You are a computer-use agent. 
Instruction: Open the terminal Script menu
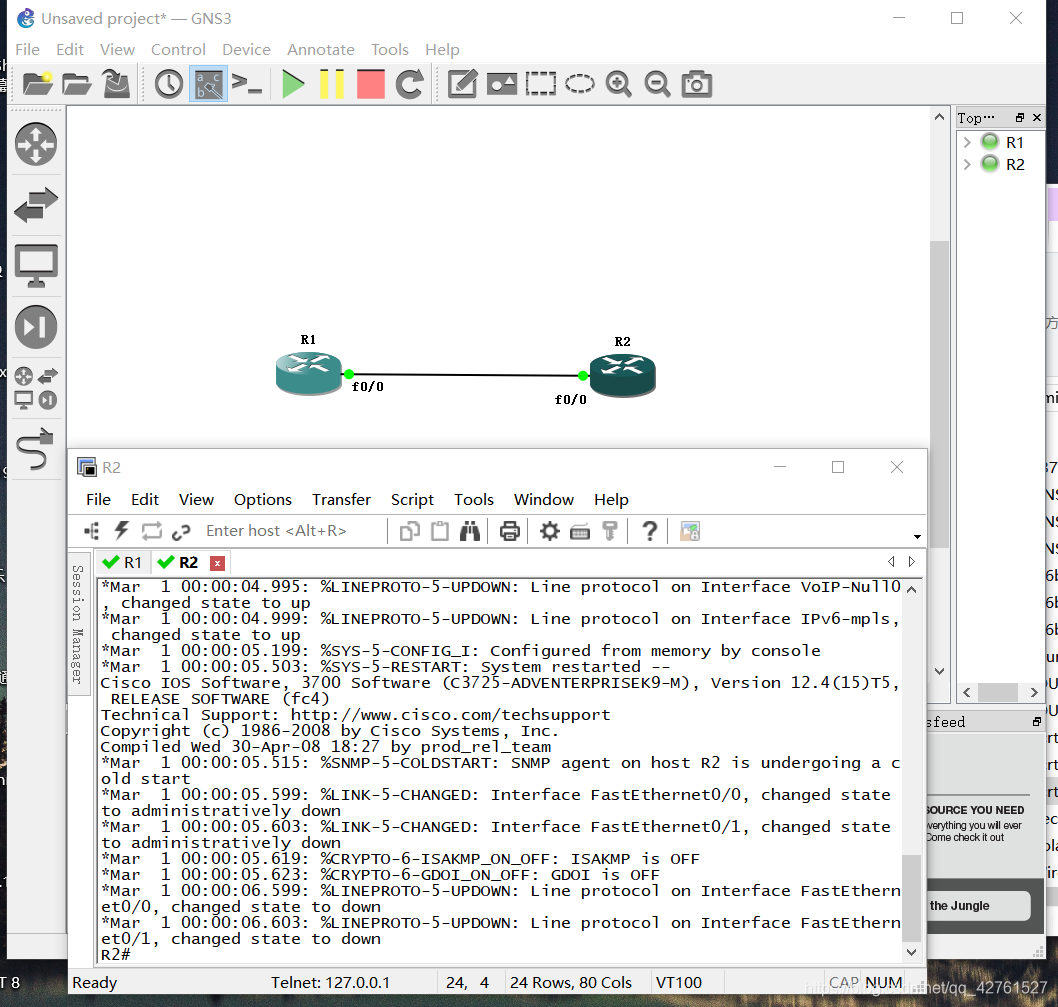[x=412, y=499]
